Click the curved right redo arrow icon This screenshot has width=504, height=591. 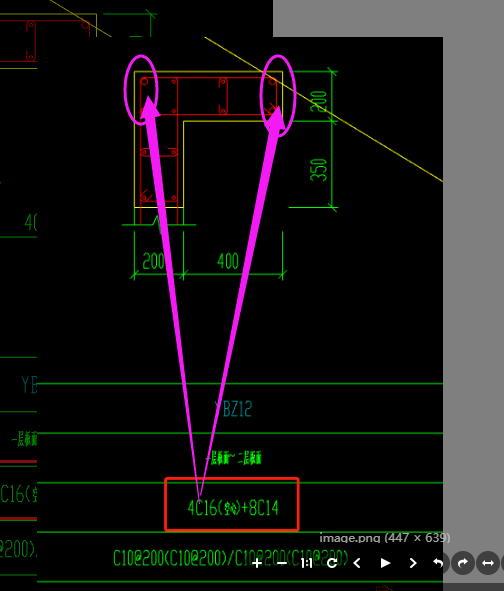(463, 563)
